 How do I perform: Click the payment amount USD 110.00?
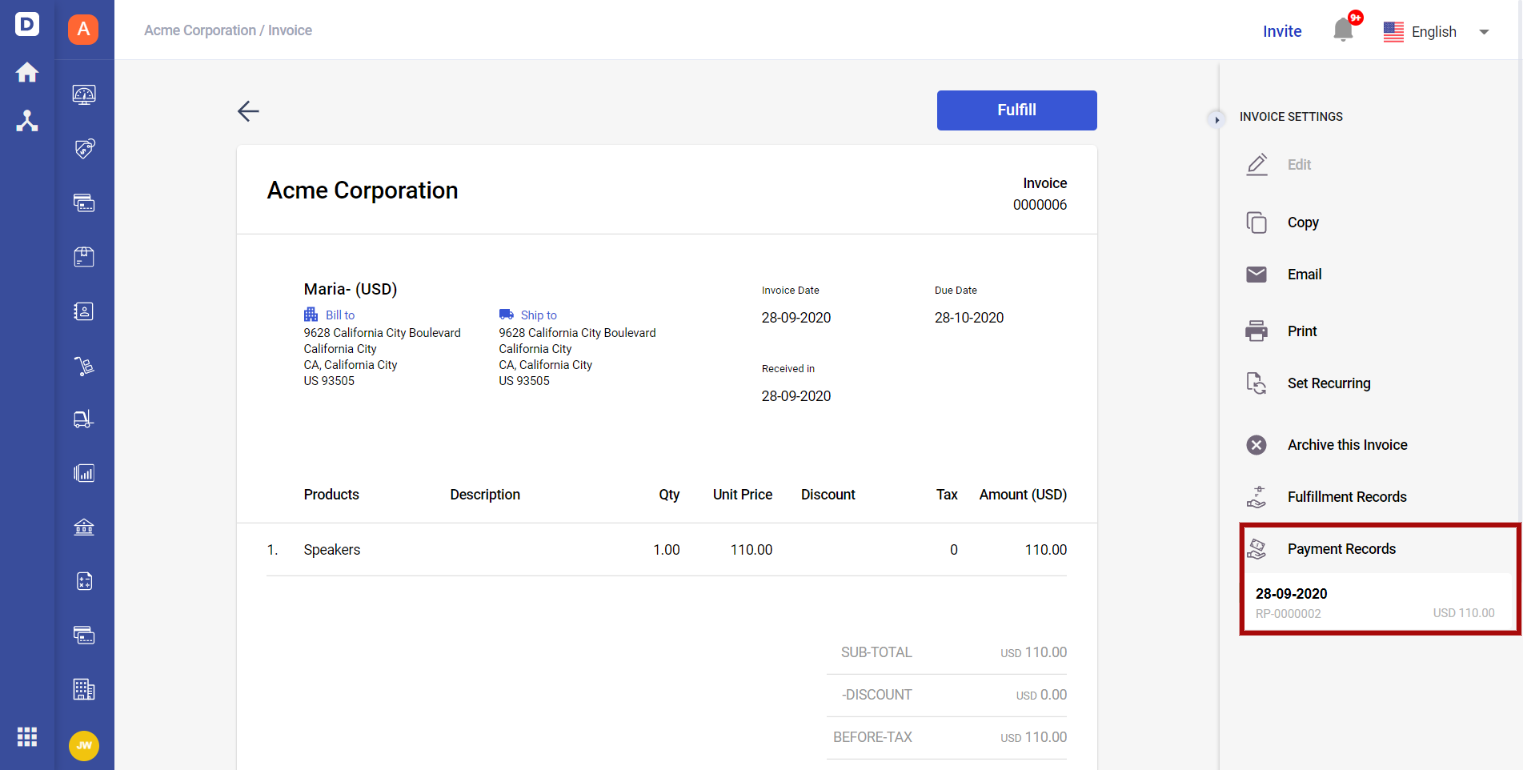tap(1463, 613)
